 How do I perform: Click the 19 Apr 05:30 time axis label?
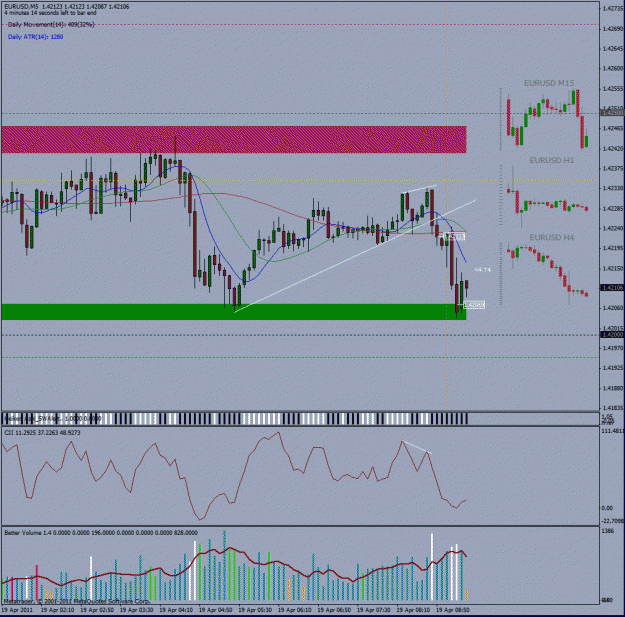click(255, 610)
